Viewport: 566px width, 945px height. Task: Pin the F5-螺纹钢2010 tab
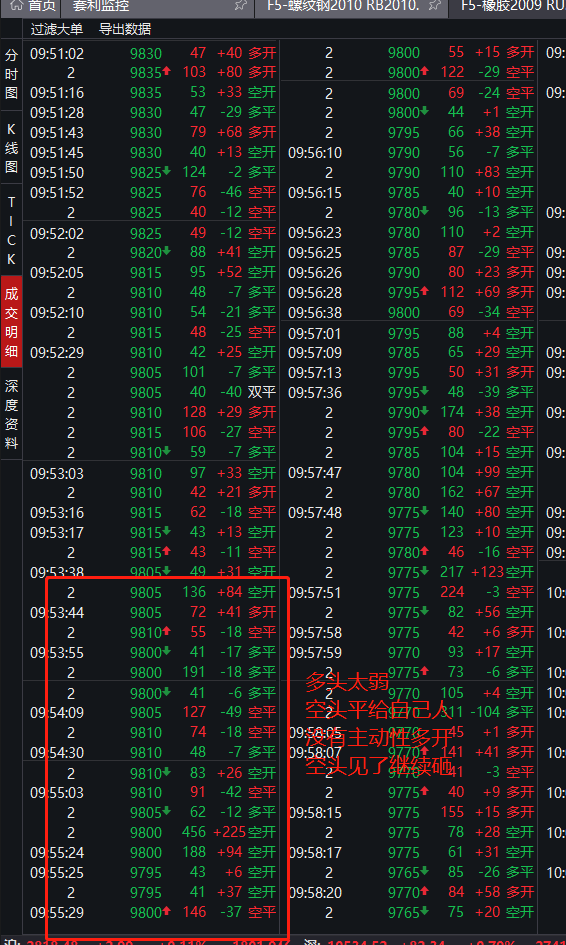click(x=435, y=6)
